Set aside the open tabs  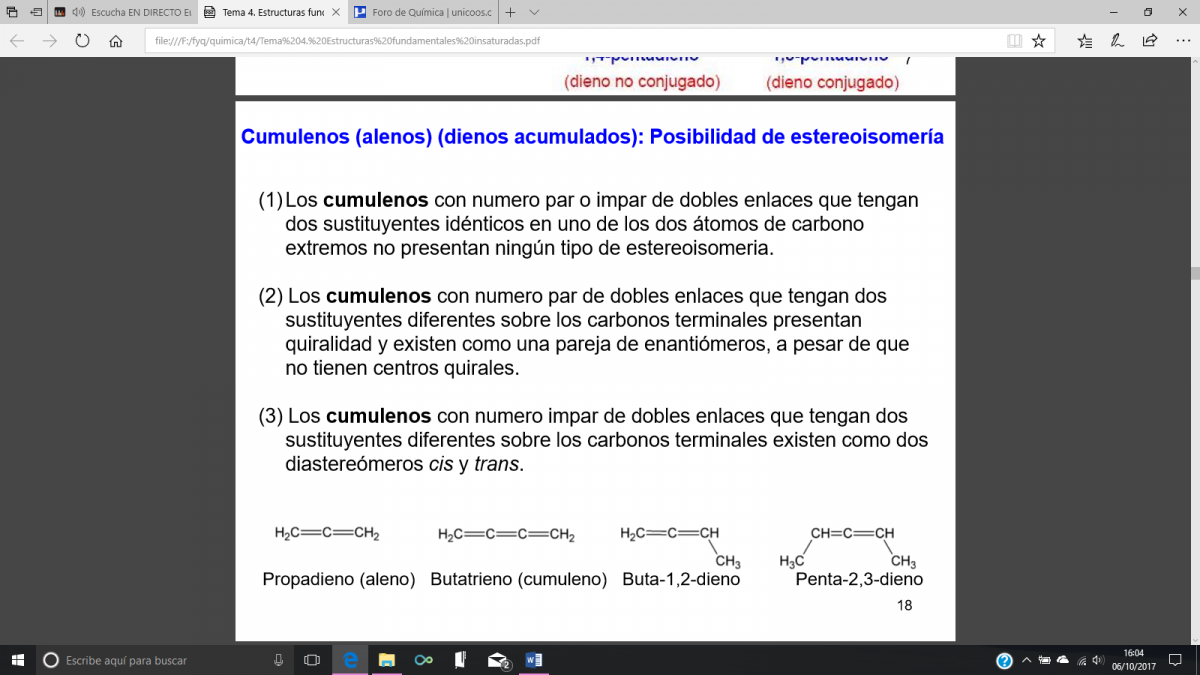34,13
